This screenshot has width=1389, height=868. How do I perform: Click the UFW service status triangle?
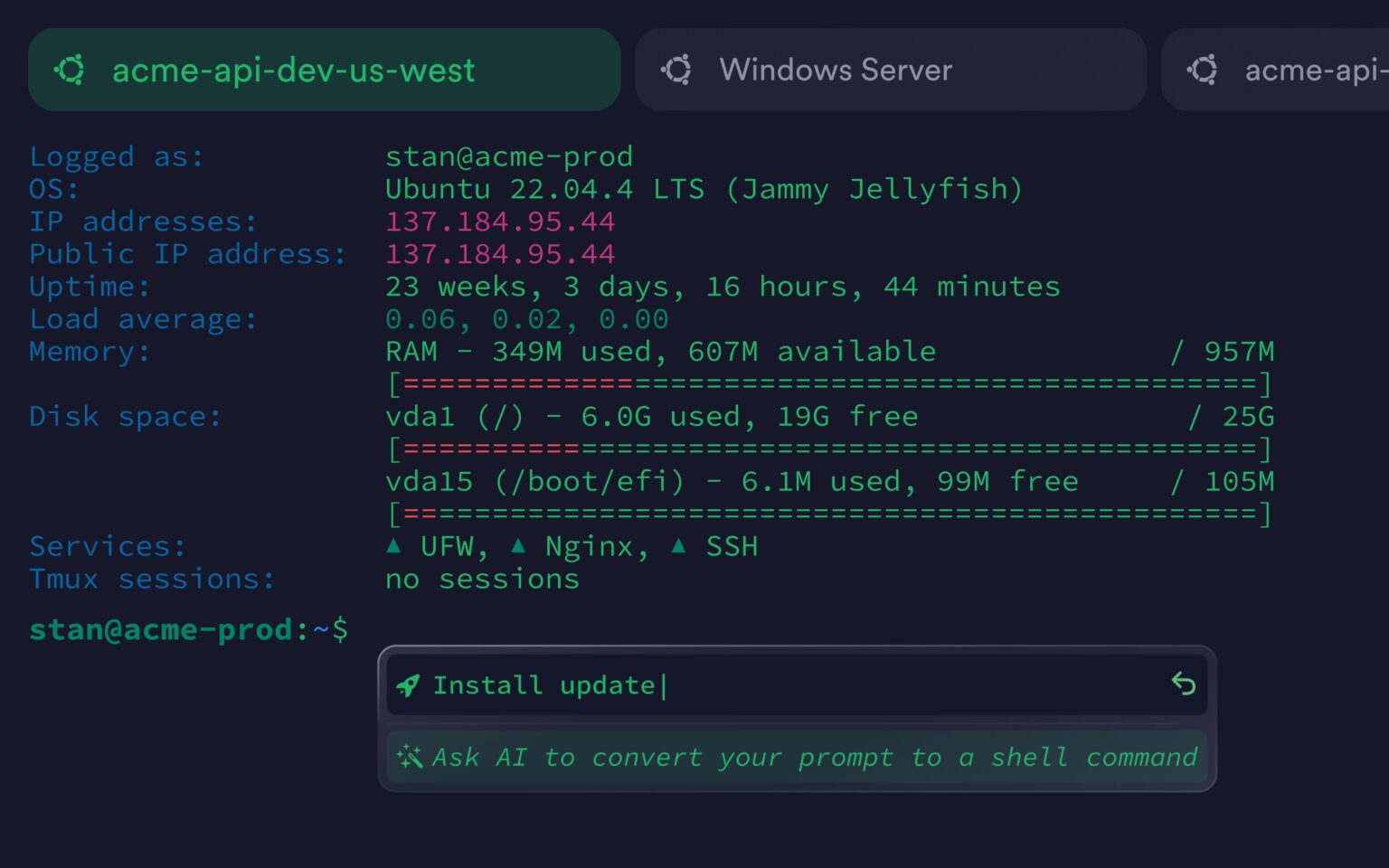[x=394, y=544]
